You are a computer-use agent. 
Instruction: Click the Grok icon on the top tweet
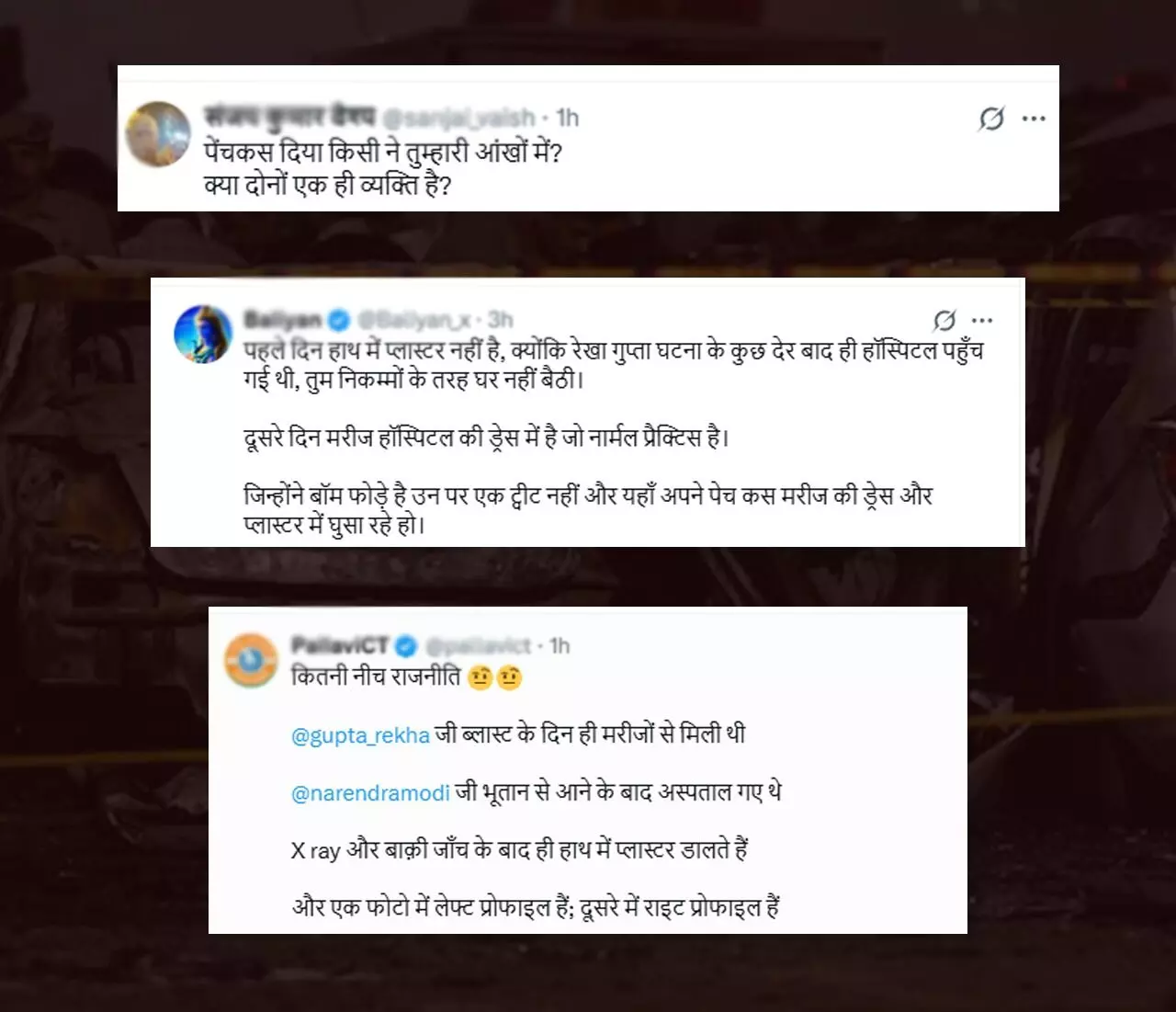(x=990, y=119)
